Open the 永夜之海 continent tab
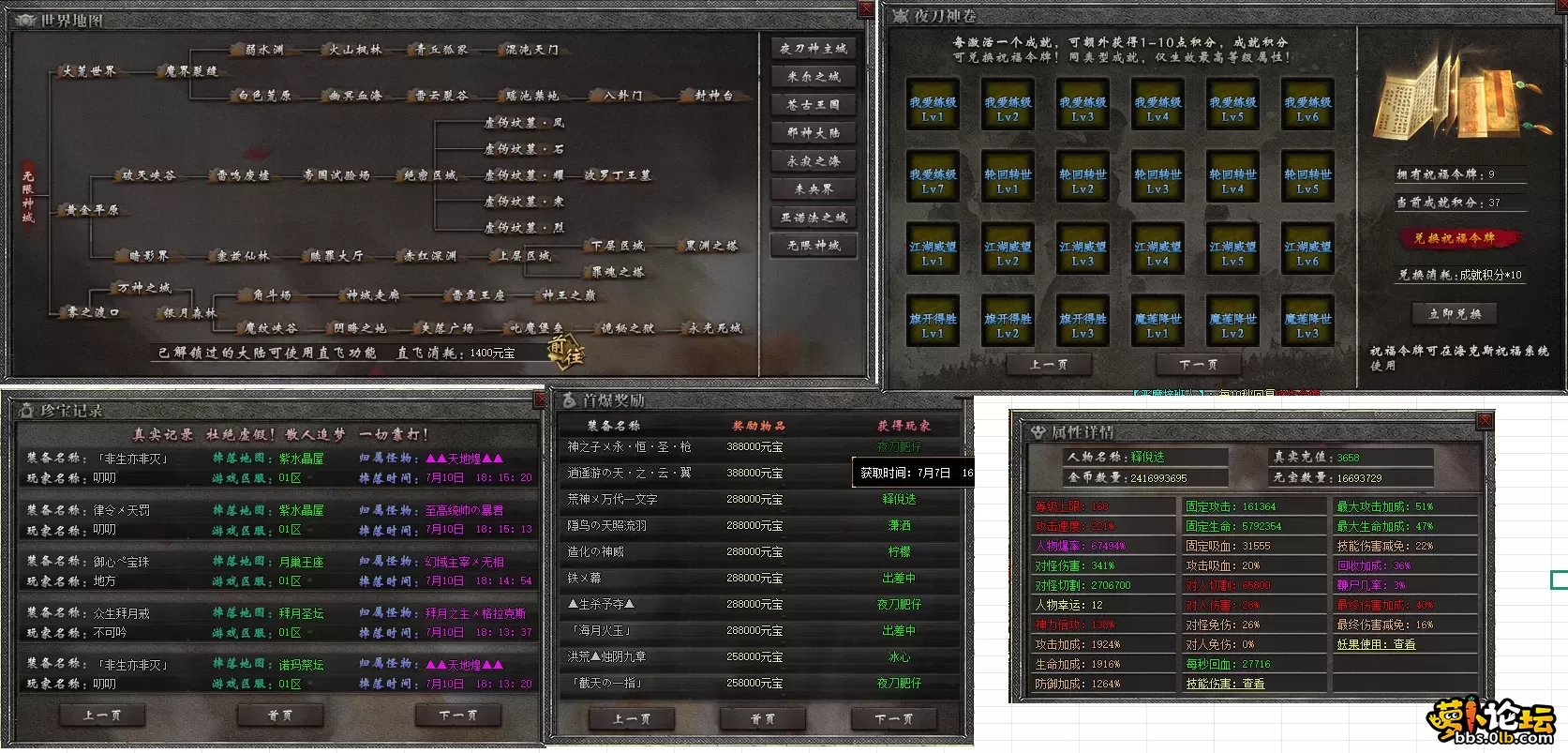 [x=814, y=160]
